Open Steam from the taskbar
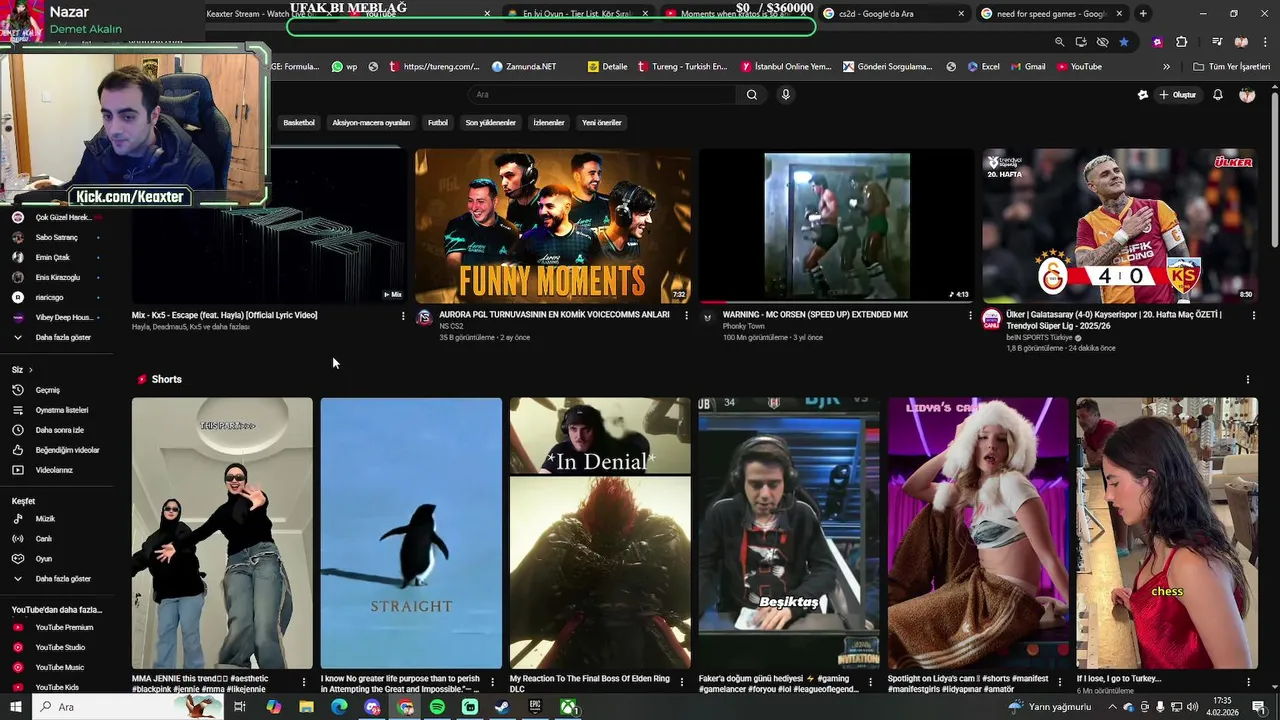Image resolution: width=1280 pixels, height=720 pixels. click(x=502, y=707)
